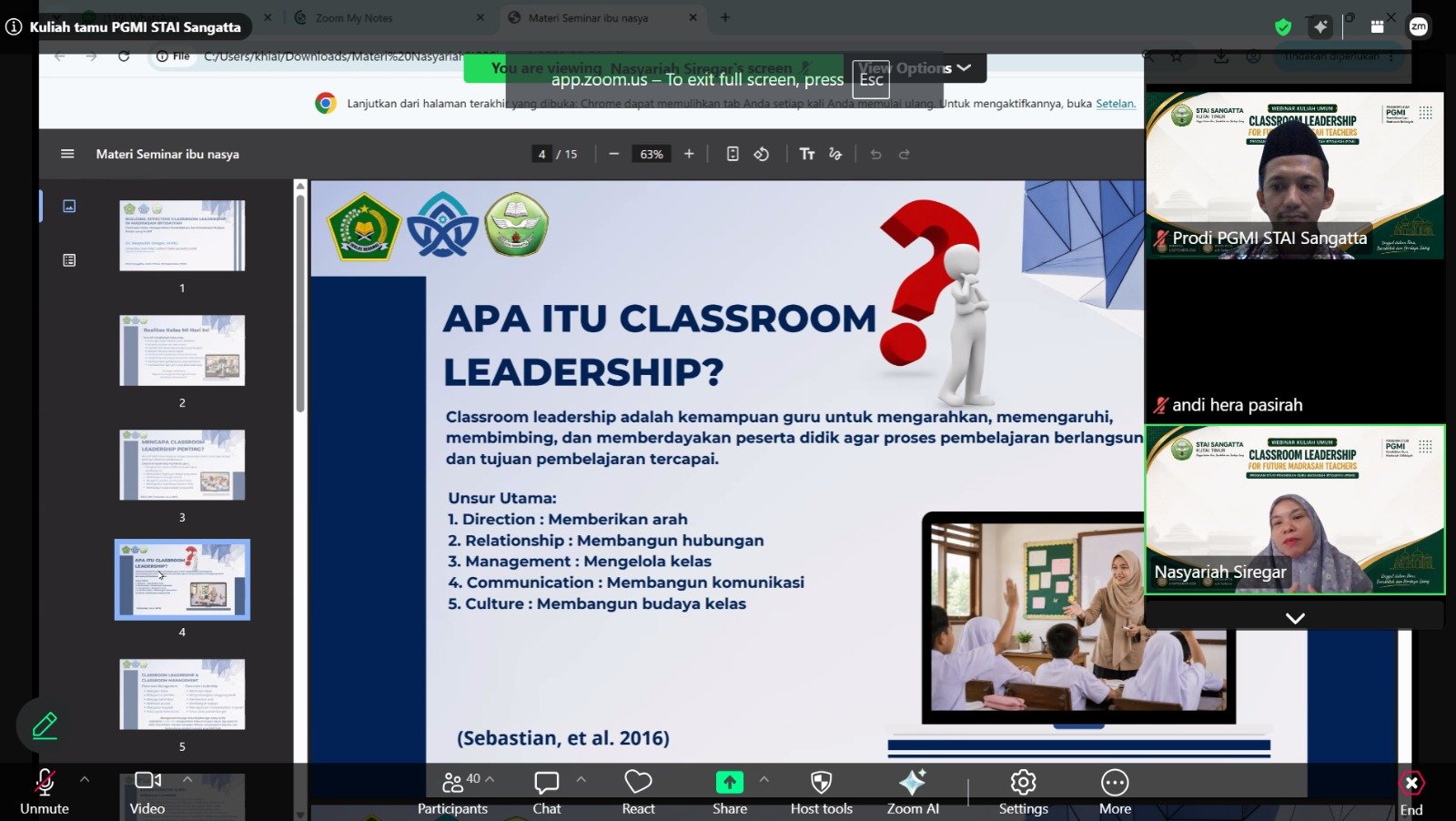Screen dimensions: 1456x821
Task: Launch Zoom AI assistant
Action: [913, 792]
